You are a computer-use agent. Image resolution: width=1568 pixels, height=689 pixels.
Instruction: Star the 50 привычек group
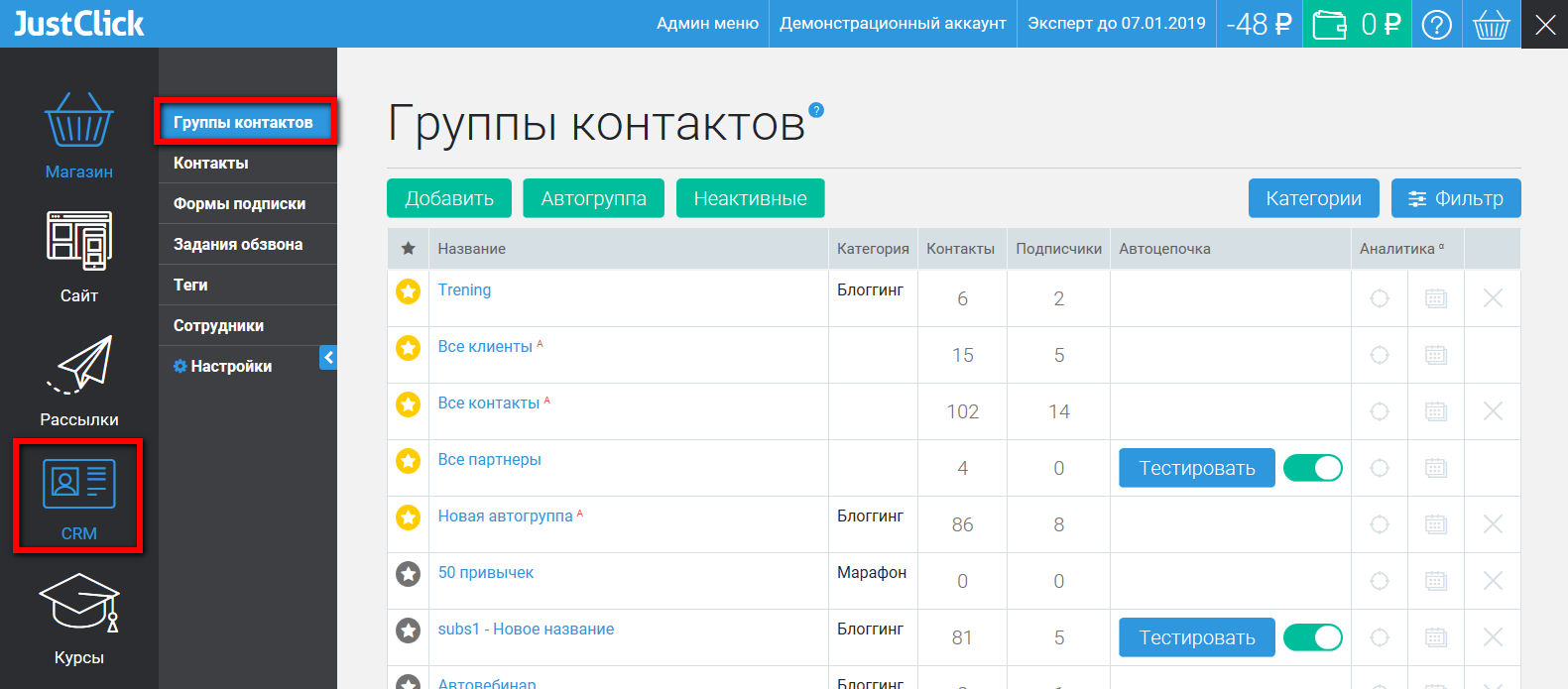coord(408,573)
